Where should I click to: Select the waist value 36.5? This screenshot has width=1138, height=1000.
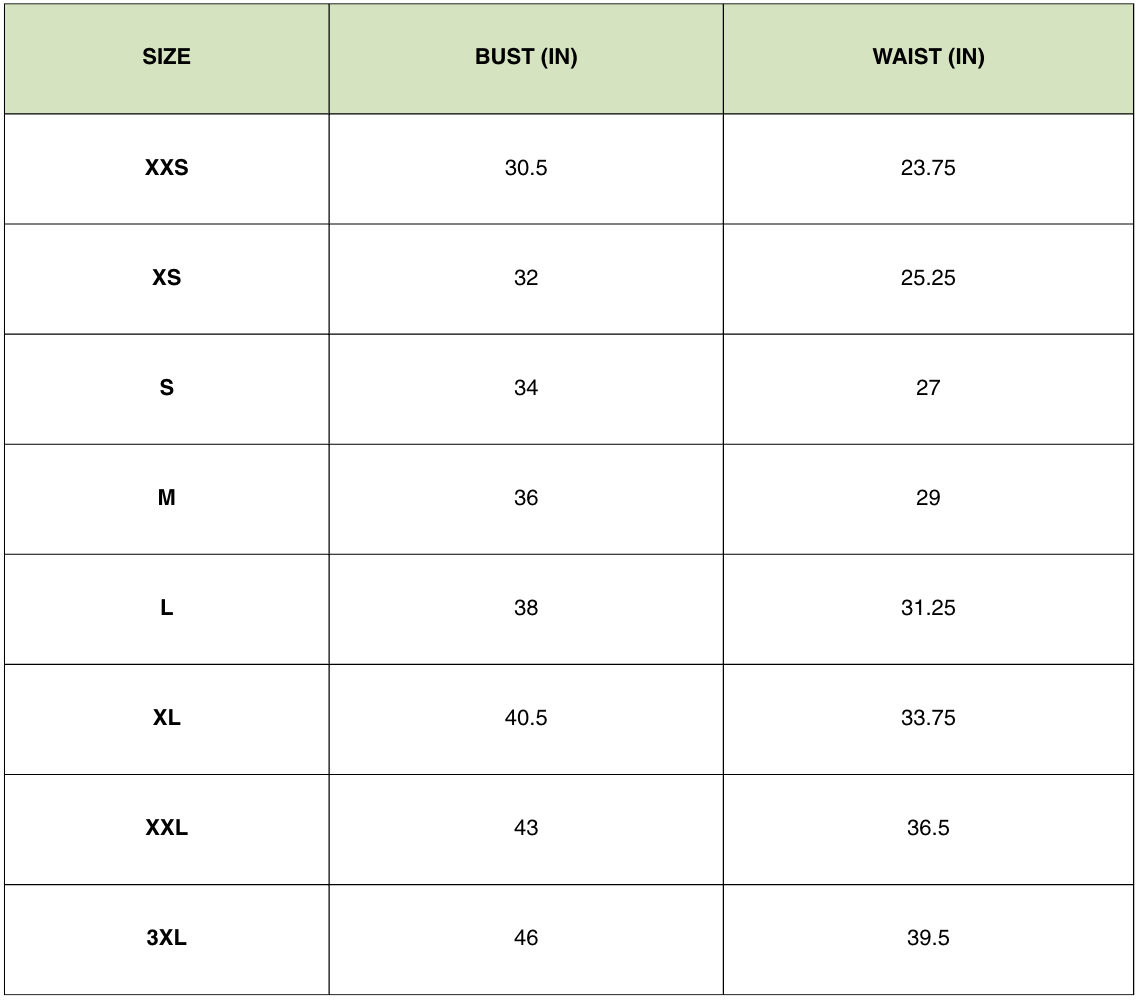pos(928,828)
